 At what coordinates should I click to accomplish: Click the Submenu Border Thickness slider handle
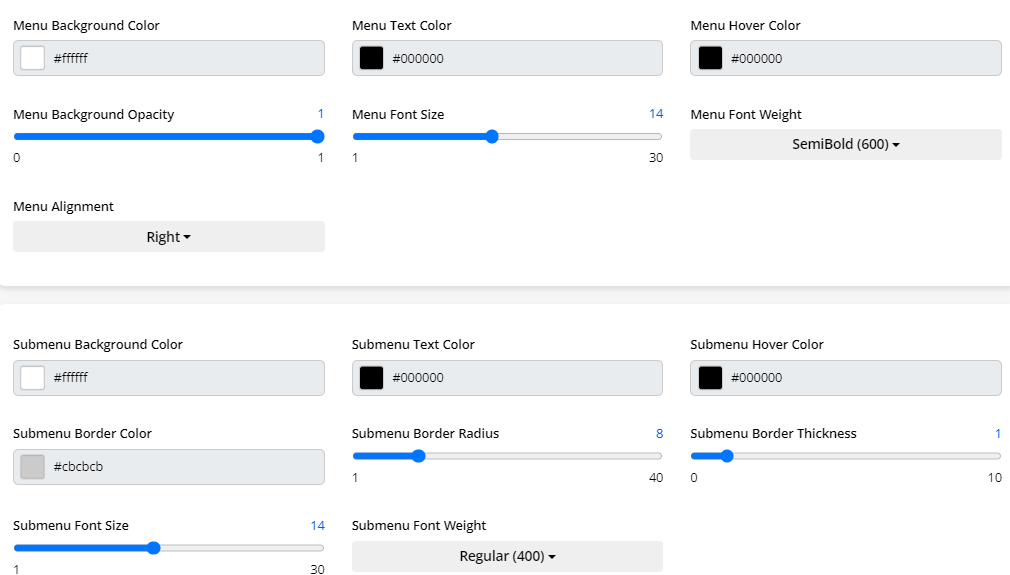(x=727, y=456)
